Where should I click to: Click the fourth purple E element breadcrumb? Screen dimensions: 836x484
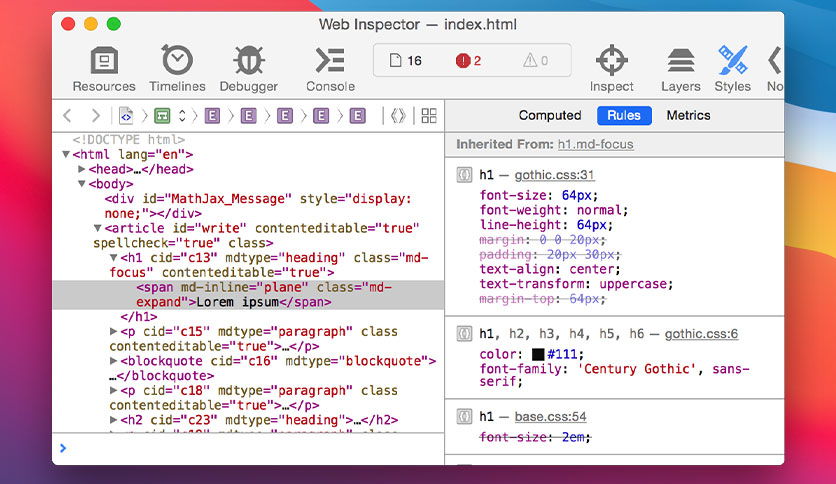tap(321, 116)
